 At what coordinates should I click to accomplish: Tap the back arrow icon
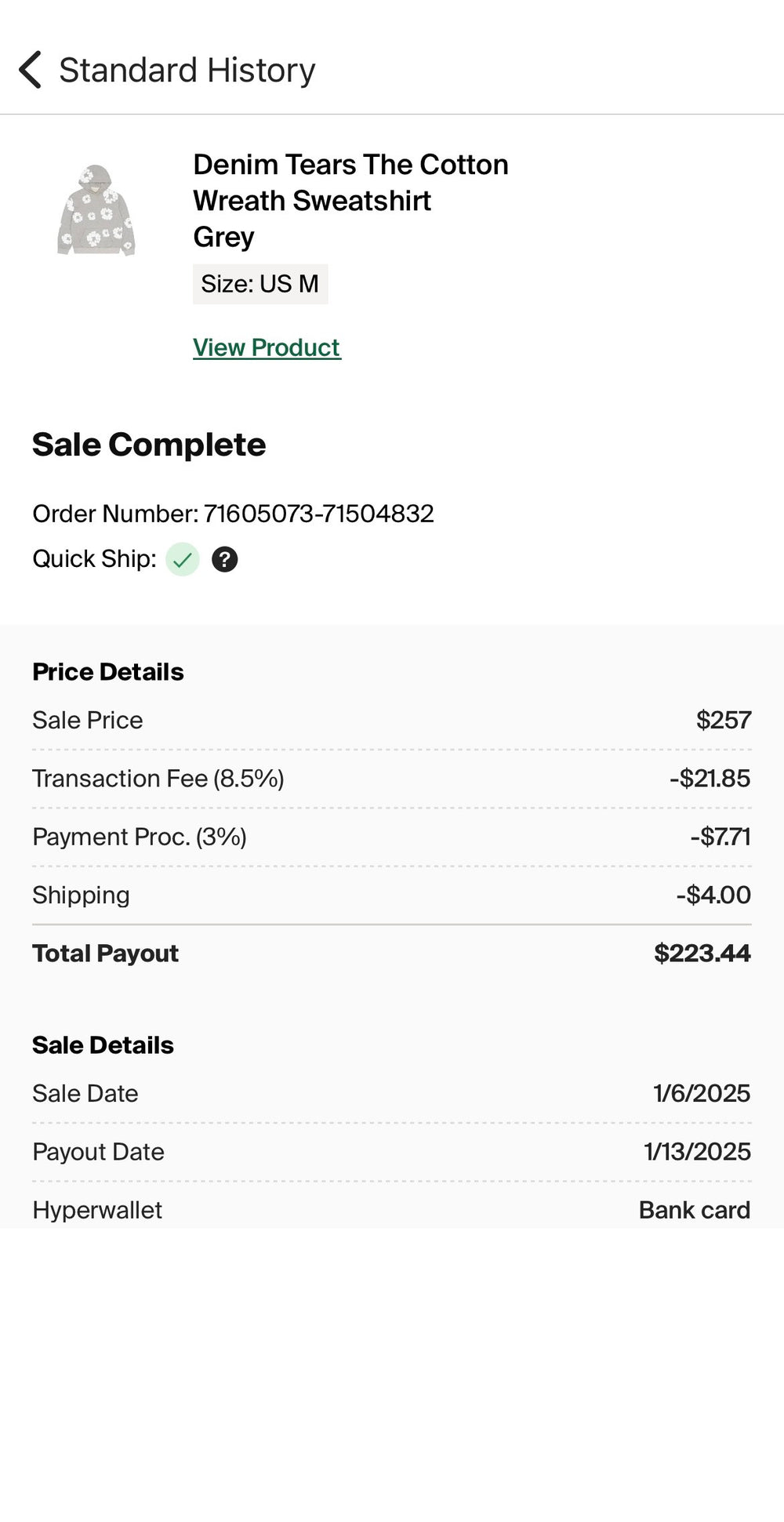[30, 70]
